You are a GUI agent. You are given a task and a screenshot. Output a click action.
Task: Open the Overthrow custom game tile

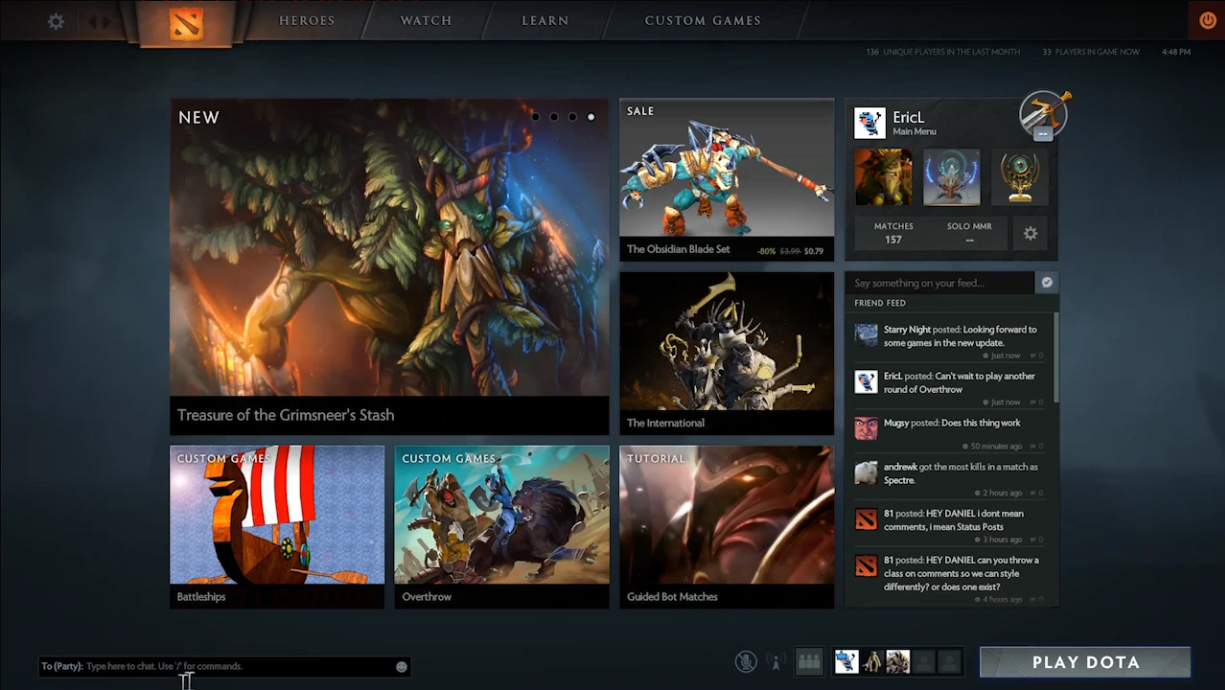(x=502, y=527)
